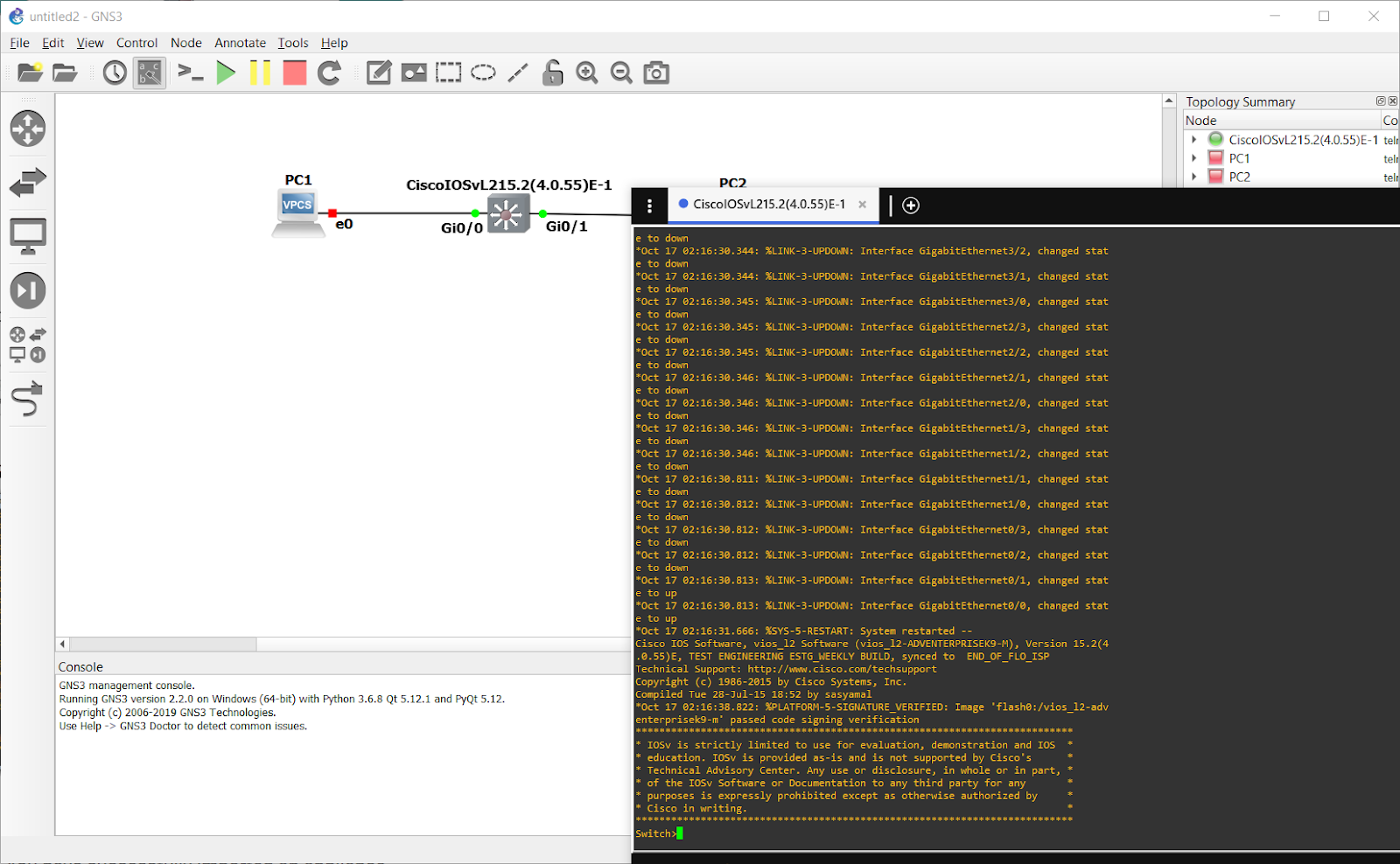Image resolution: width=1400 pixels, height=864 pixels.
Task: Select the Draw an ellipse tool
Action: [x=483, y=73]
